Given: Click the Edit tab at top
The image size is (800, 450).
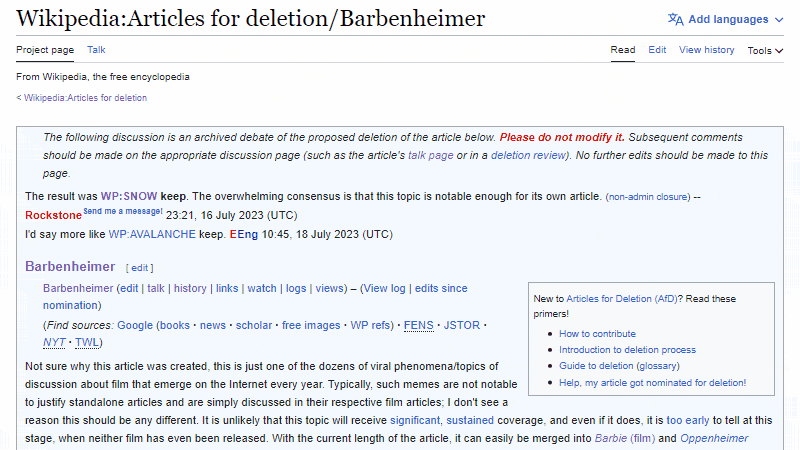Looking at the screenshot, I should pyautogui.click(x=657, y=49).
